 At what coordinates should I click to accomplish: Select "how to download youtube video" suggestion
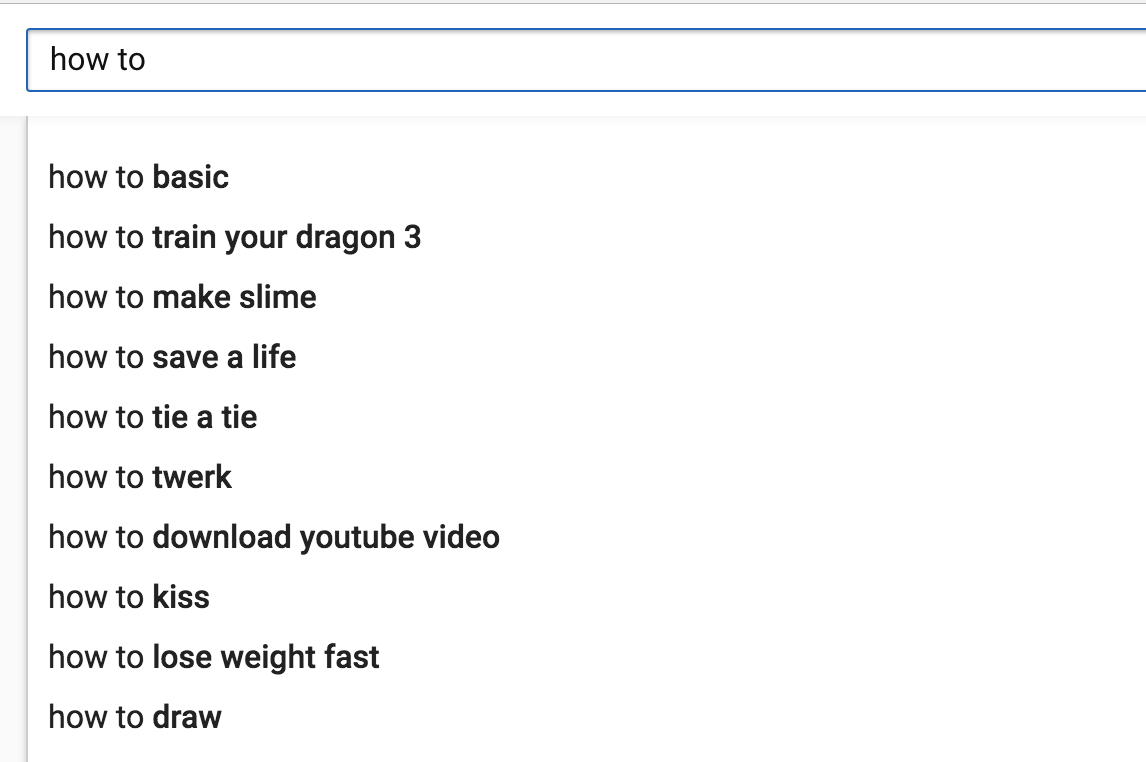[274, 537]
